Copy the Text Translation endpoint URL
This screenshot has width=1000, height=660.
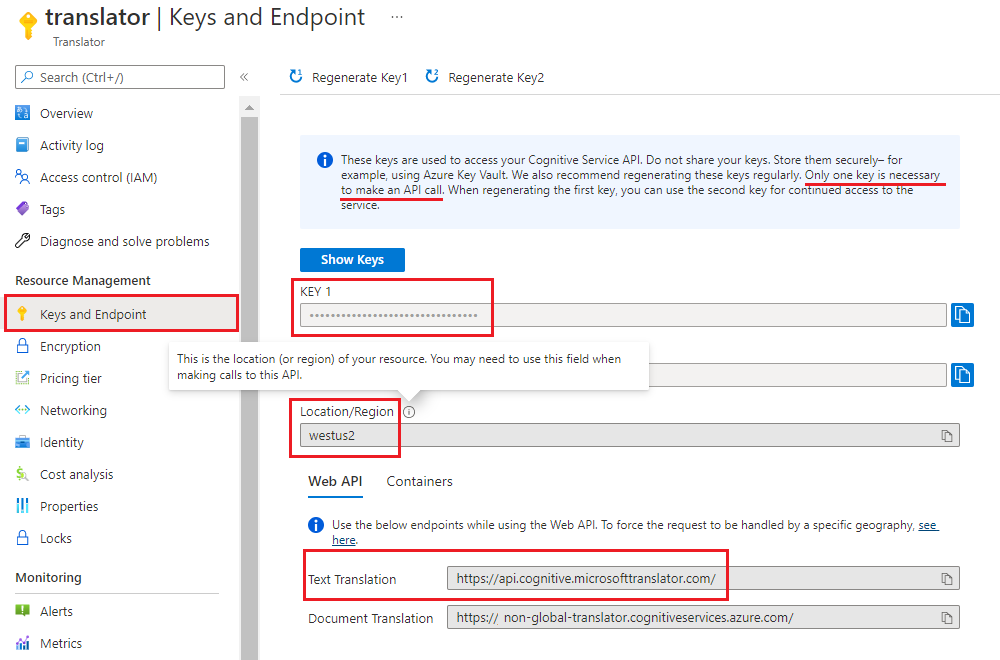tap(946, 579)
